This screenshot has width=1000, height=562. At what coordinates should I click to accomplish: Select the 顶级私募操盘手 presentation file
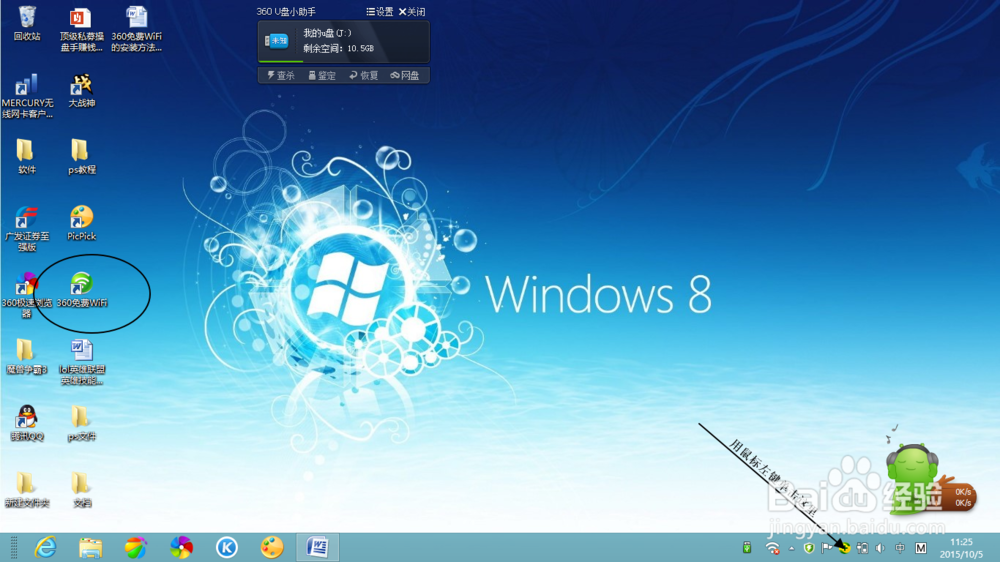tap(81, 29)
